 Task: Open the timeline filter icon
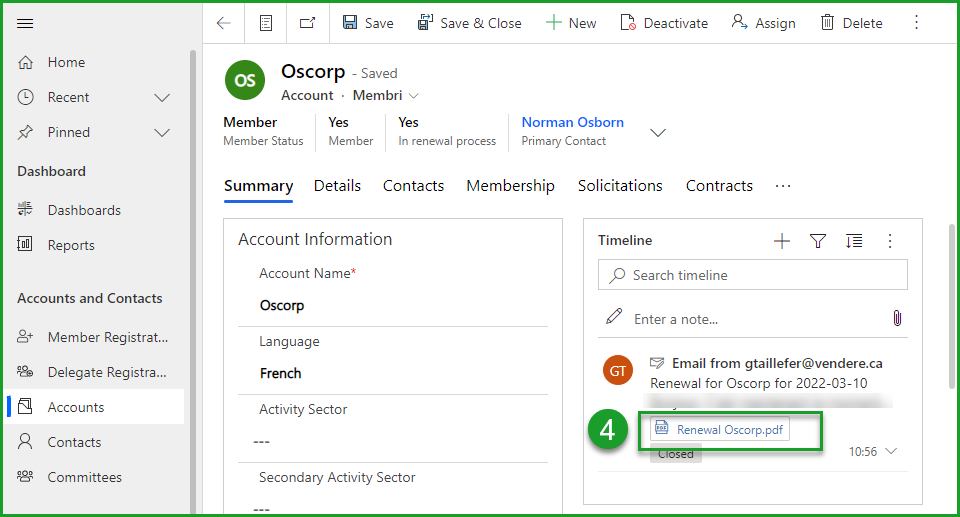[818, 241]
